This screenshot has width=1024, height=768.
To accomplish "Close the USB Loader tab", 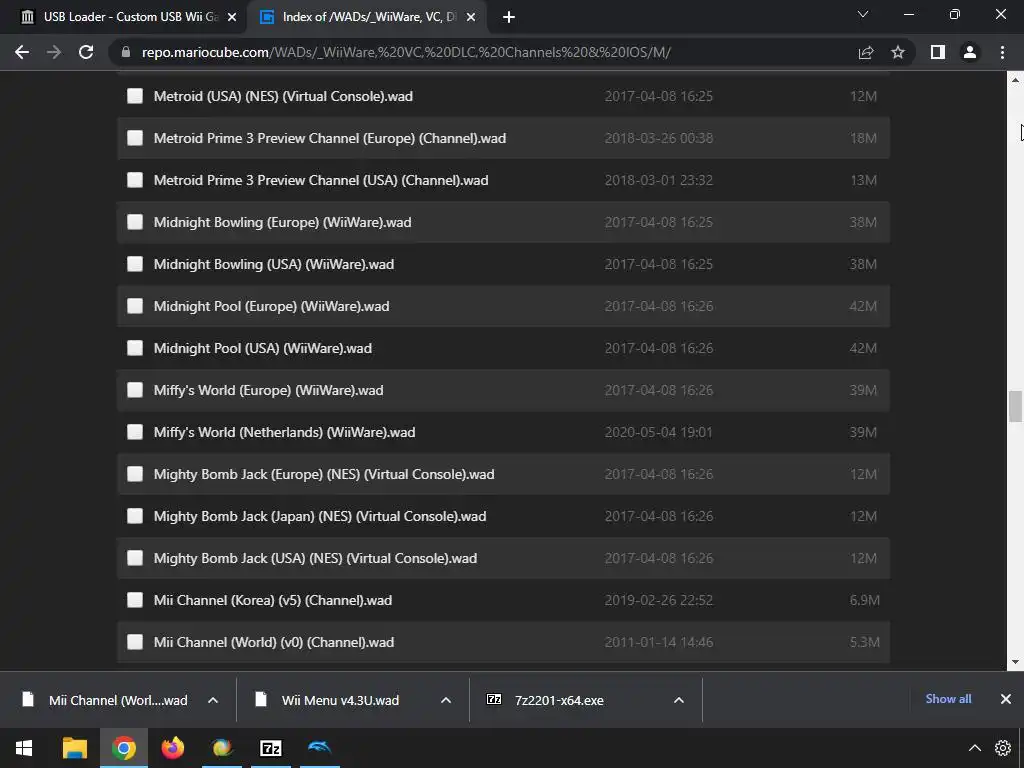I will pyautogui.click(x=232, y=18).
